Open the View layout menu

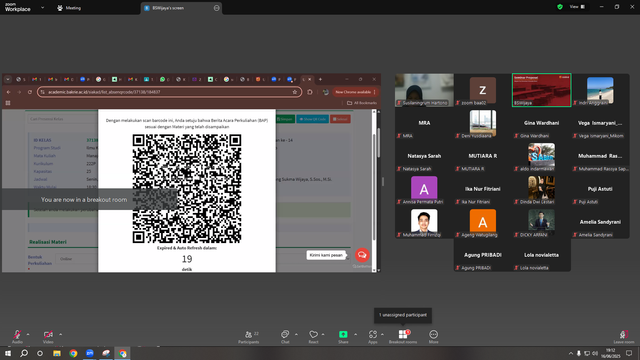pyautogui.click(x=578, y=7)
